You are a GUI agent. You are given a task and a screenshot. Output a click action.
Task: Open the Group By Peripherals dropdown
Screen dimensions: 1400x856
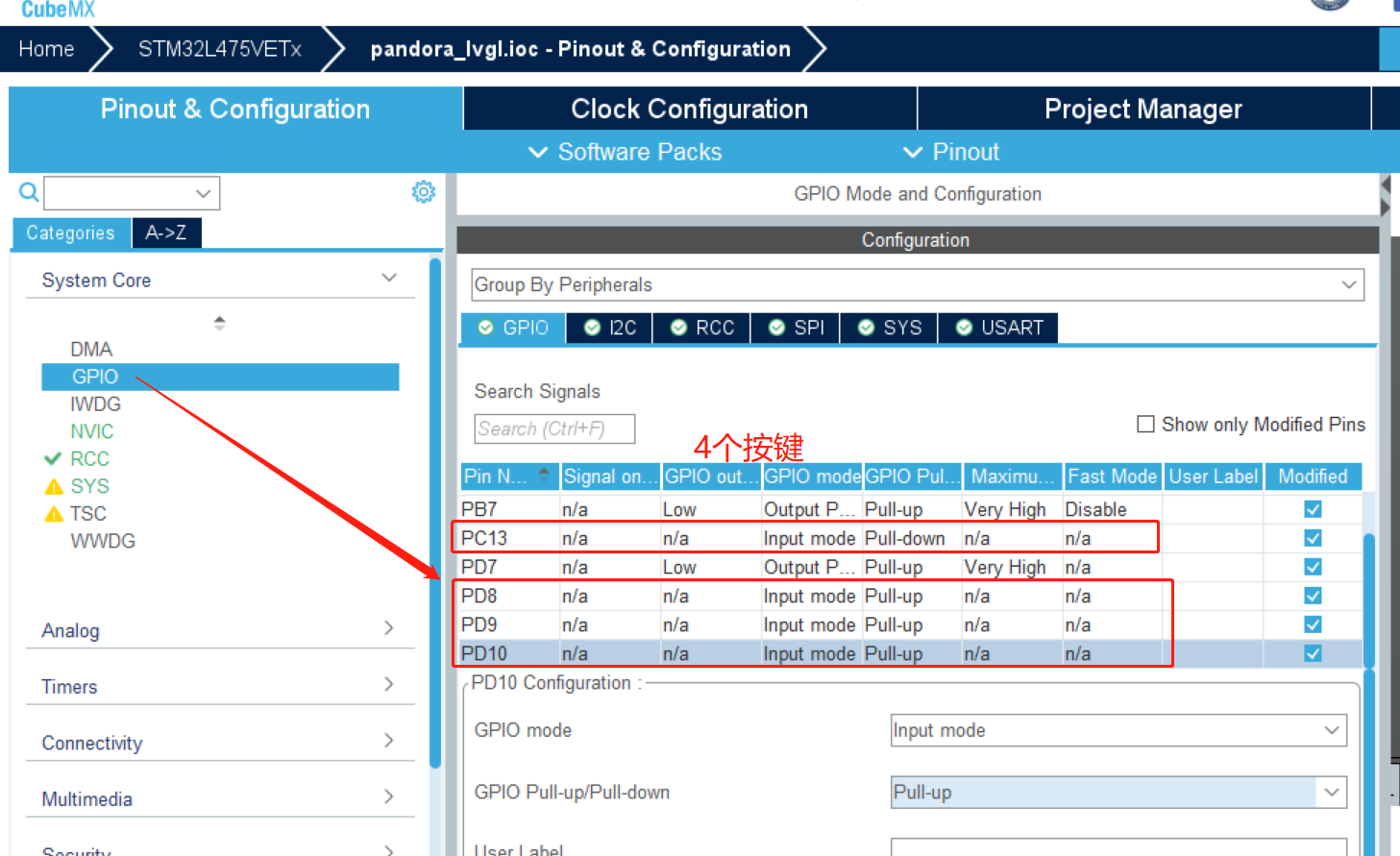tap(917, 284)
